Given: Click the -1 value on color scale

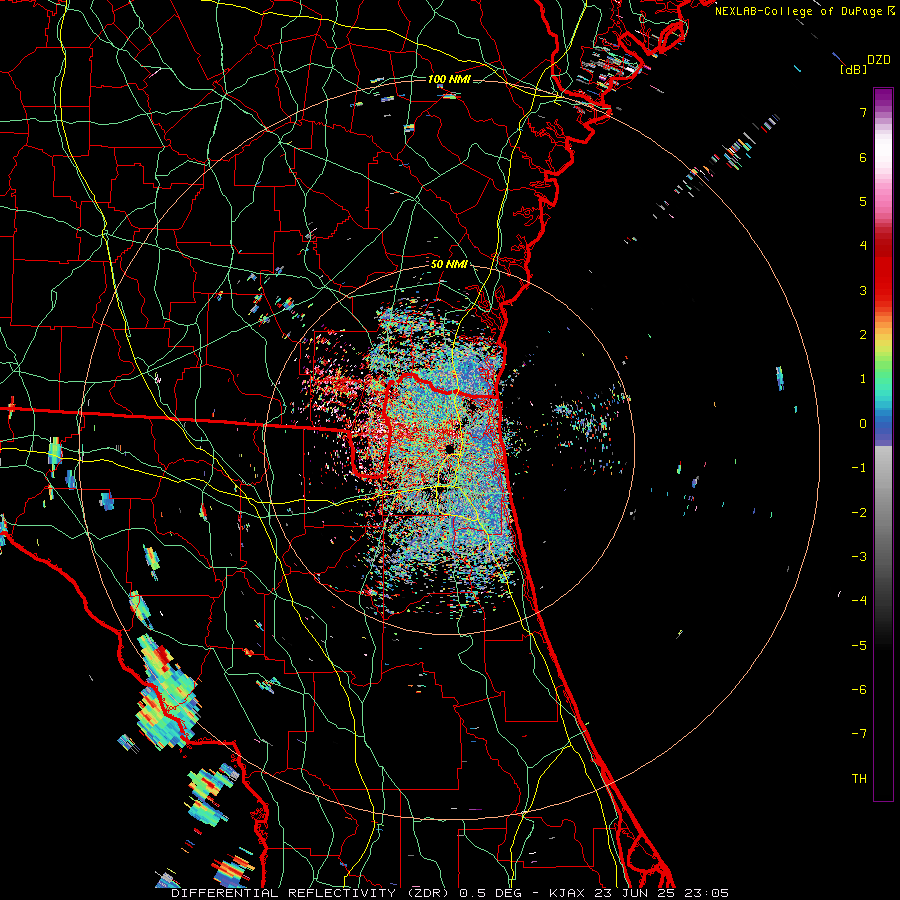Looking at the screenshot, I should coord(859,468).
